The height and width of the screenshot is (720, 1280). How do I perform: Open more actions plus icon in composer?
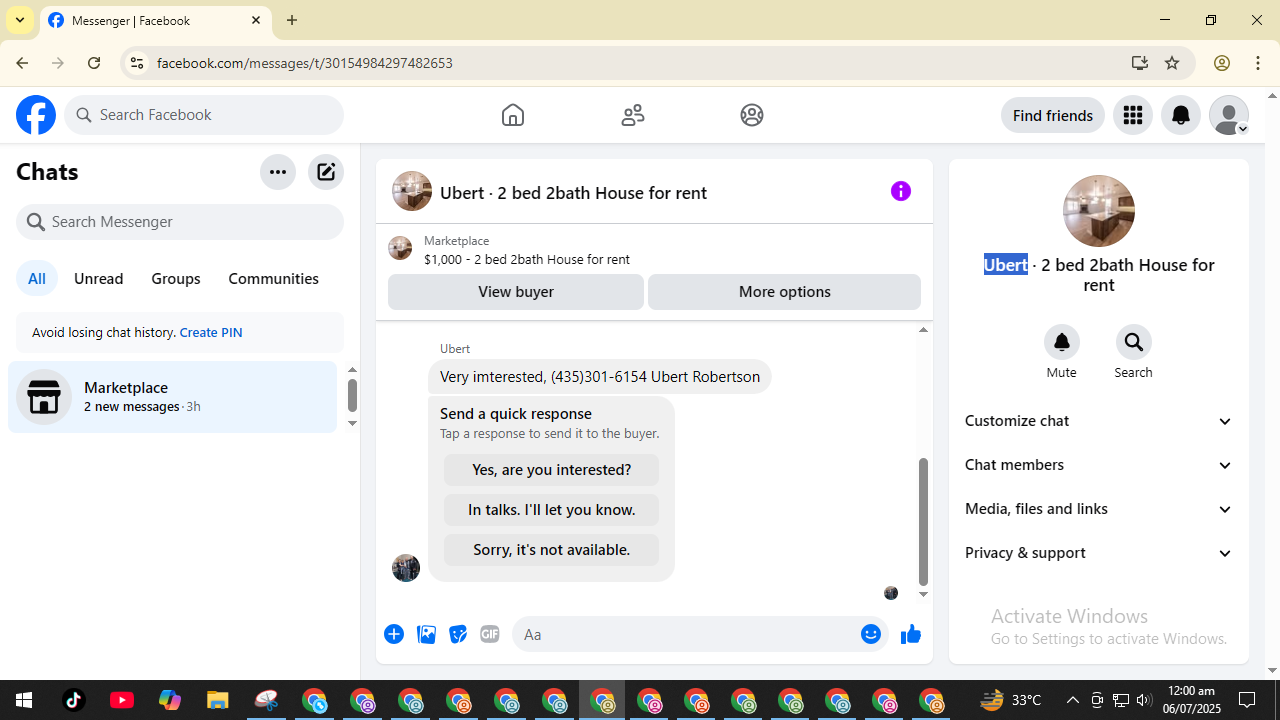pos(394,634)
